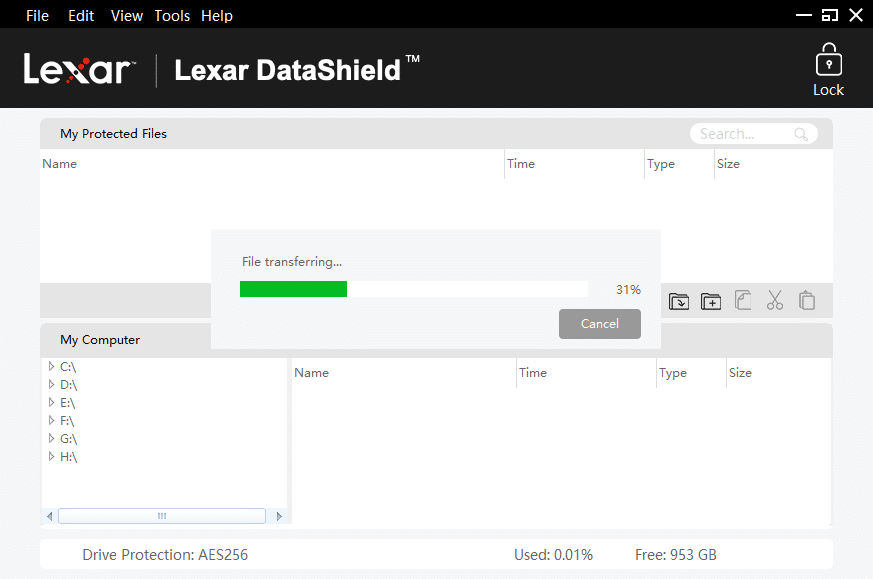The width and height of the screenshot is (873, 579).
Task: Click the file transfer progress bar
Action: (x=414, y=290)
